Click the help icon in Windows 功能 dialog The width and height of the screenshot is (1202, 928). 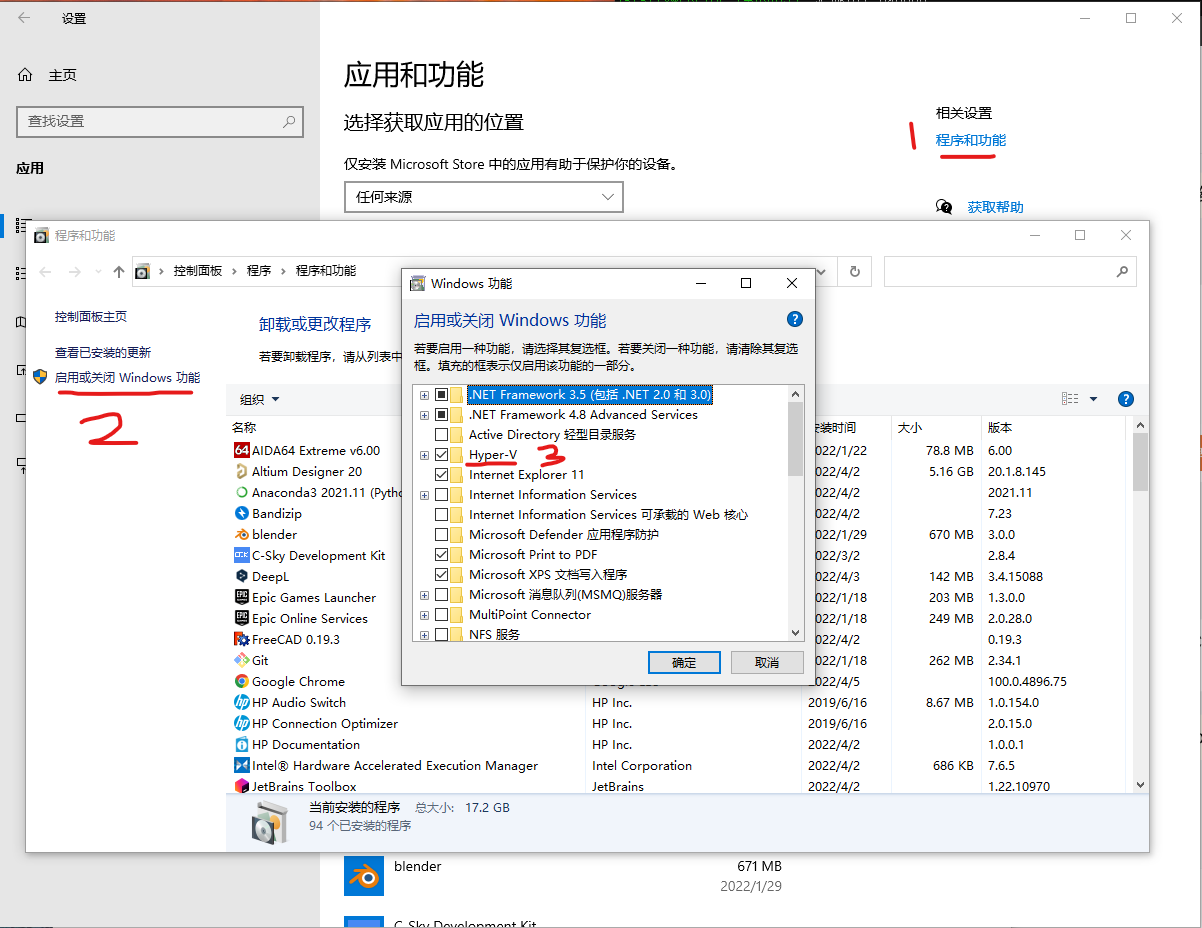[x=795, y=320]
